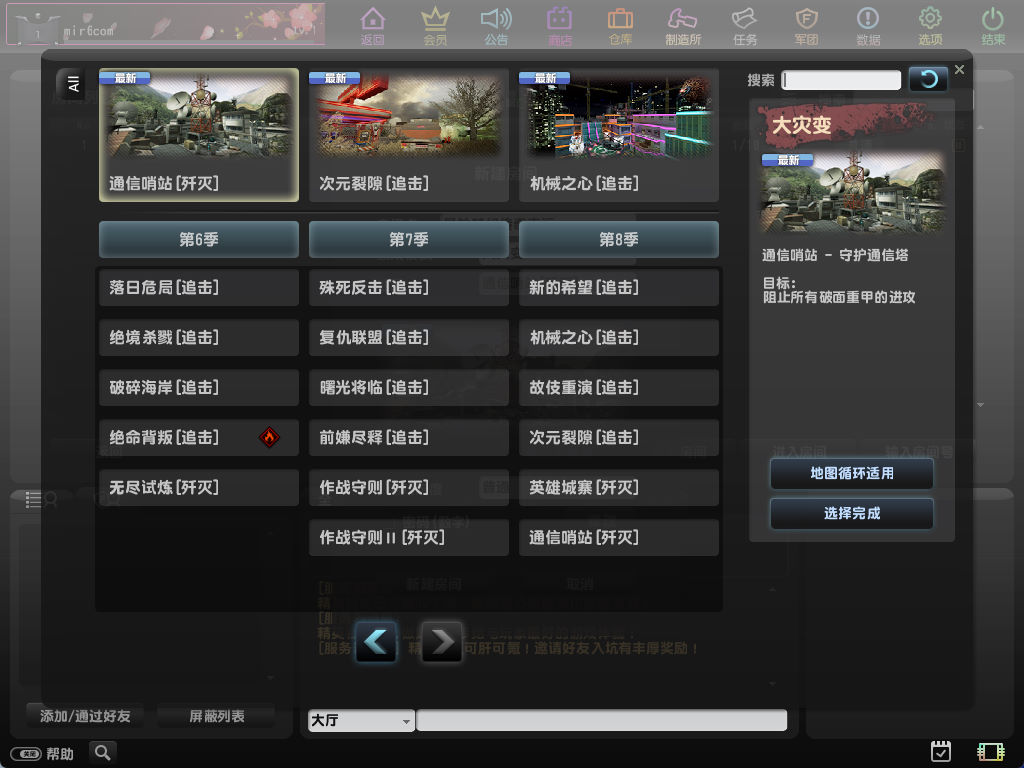Open the 数据 stats icon

(868, 25)
